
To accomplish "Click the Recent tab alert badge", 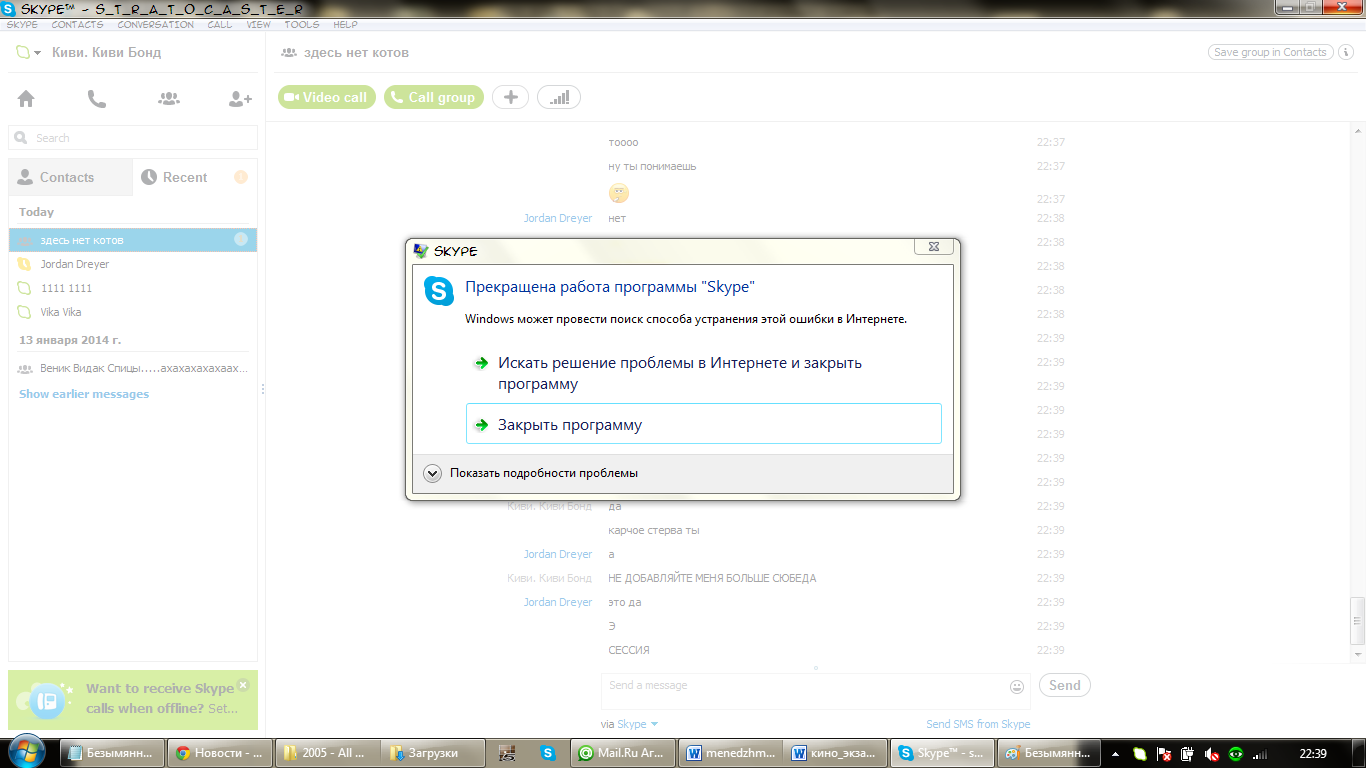I will tap(241, 177).
